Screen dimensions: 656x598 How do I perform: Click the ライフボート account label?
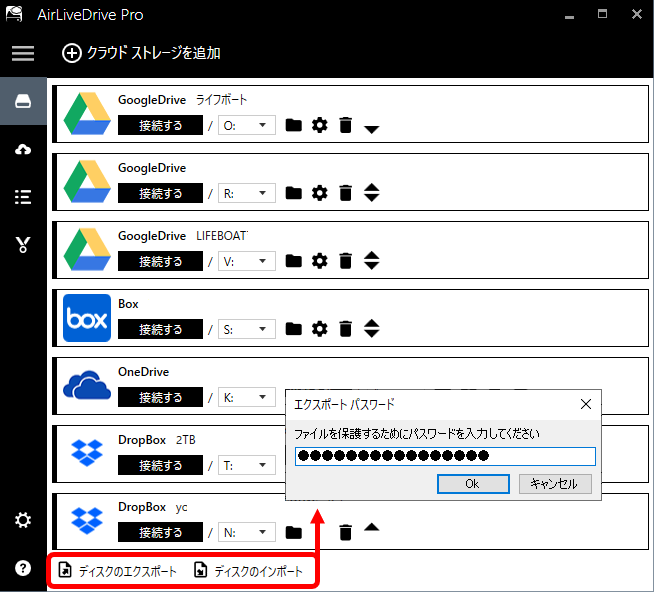point(222,100)
